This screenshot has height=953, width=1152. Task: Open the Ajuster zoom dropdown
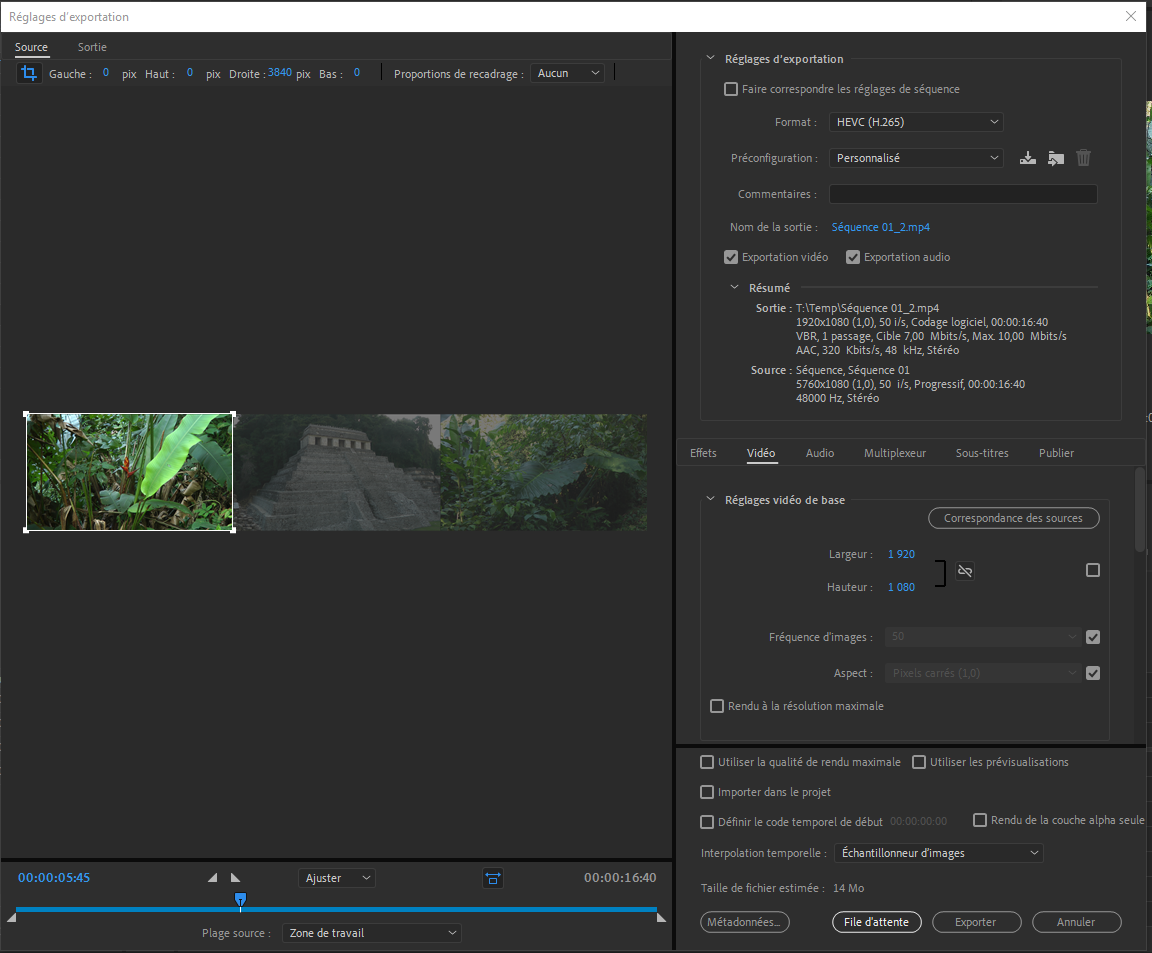(336, 878)
